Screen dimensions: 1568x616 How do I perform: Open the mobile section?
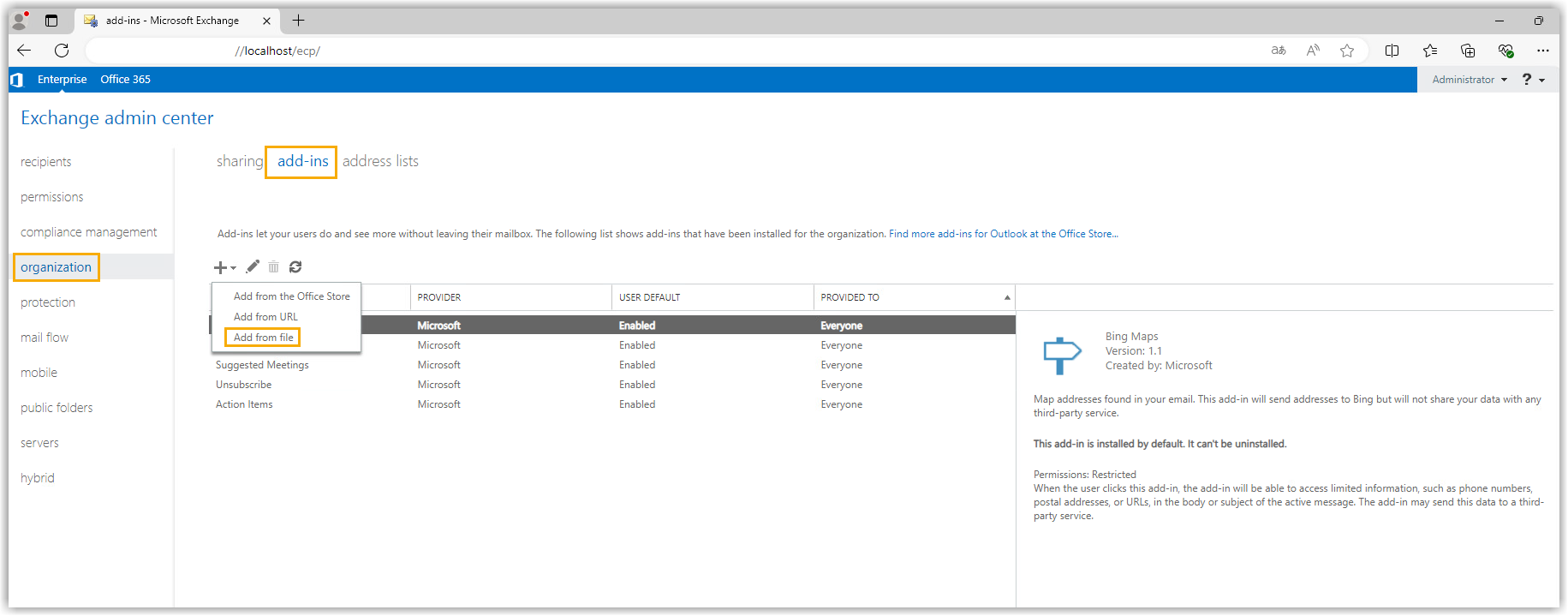pos(39,373)
